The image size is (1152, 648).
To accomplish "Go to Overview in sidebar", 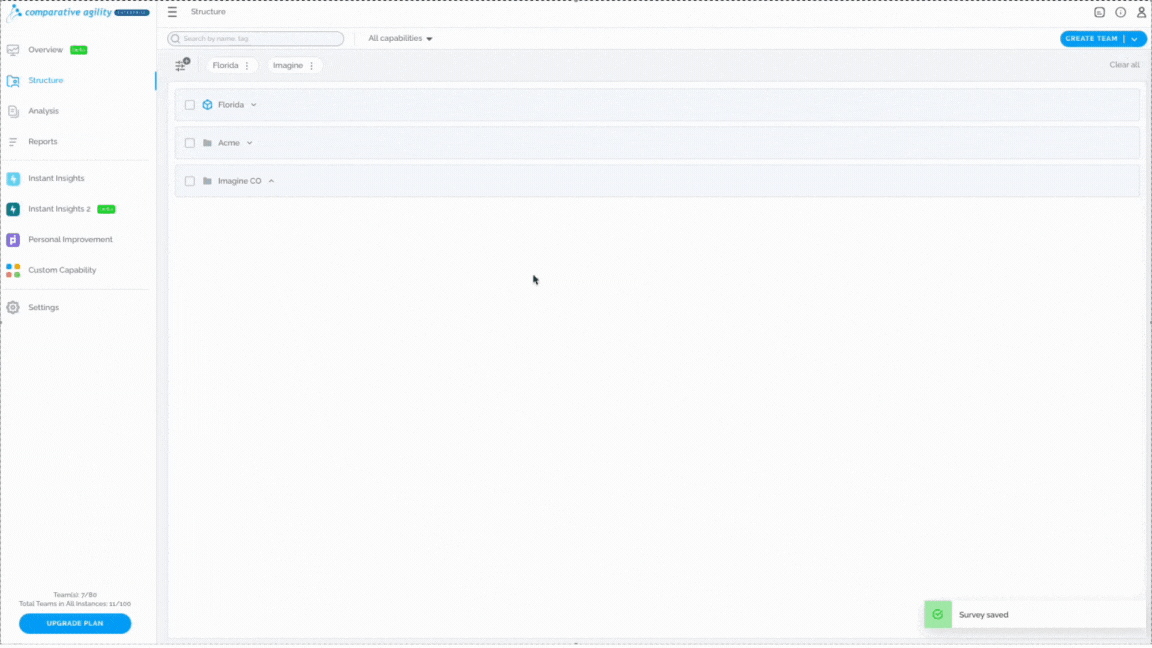I will [46, 50].
